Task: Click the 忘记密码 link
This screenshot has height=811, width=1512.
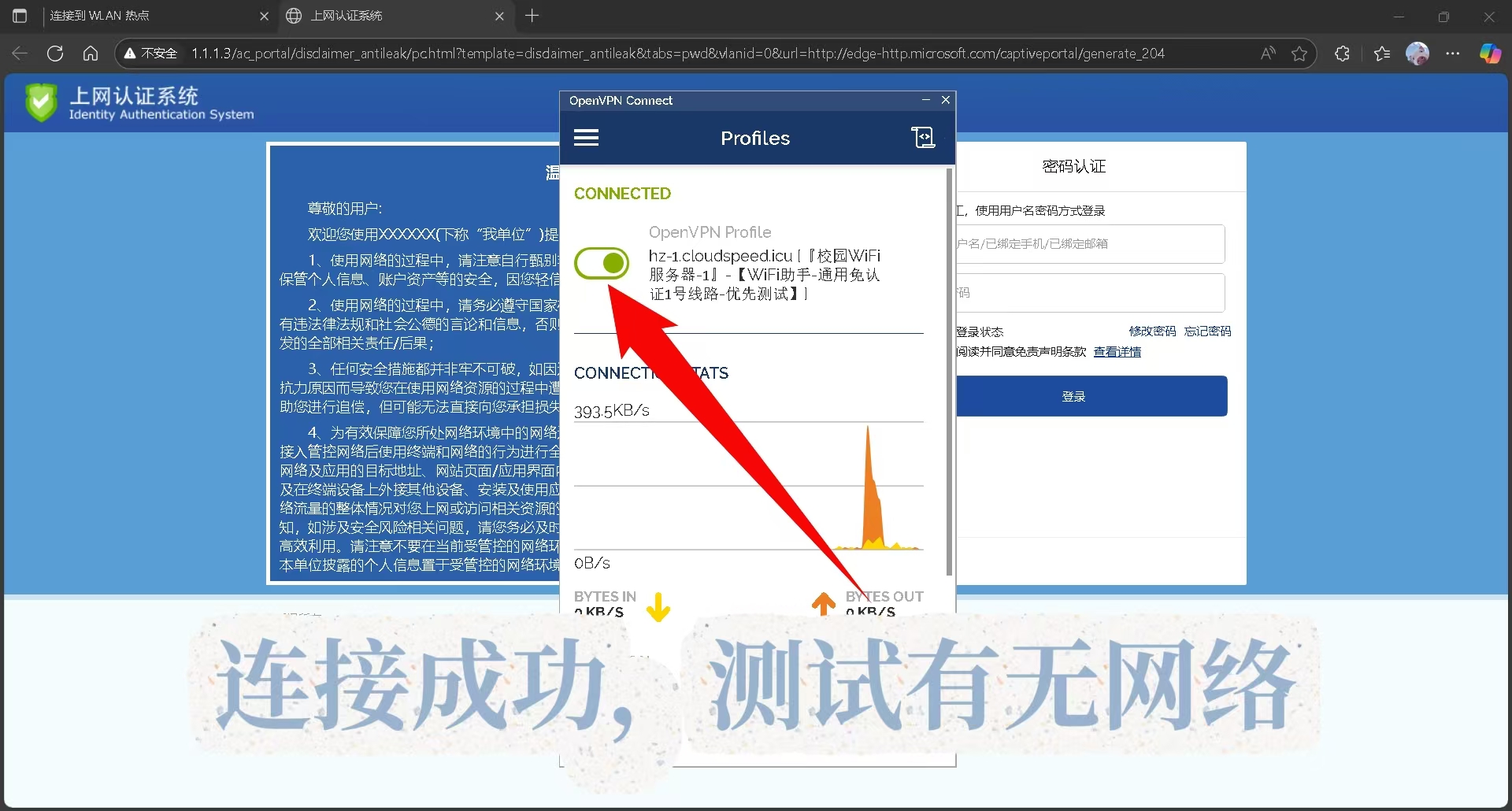Action: tap(1207, 331)
